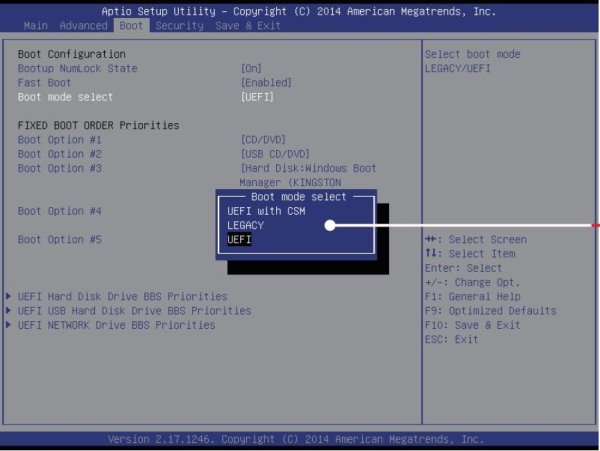Select Boot Option #3 row
The image size is (600, 451).
pos(59,168)
